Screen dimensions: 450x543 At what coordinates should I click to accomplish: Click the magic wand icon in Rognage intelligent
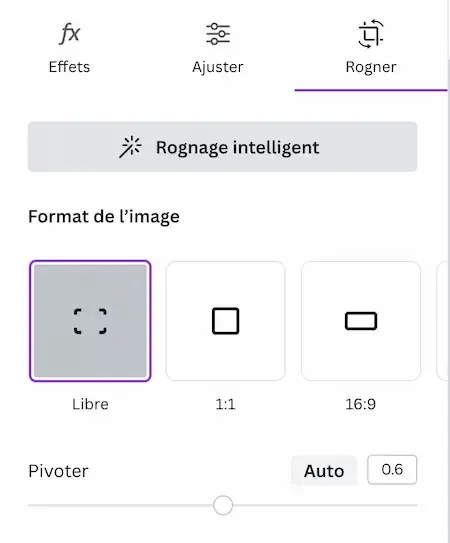[130, 147]
